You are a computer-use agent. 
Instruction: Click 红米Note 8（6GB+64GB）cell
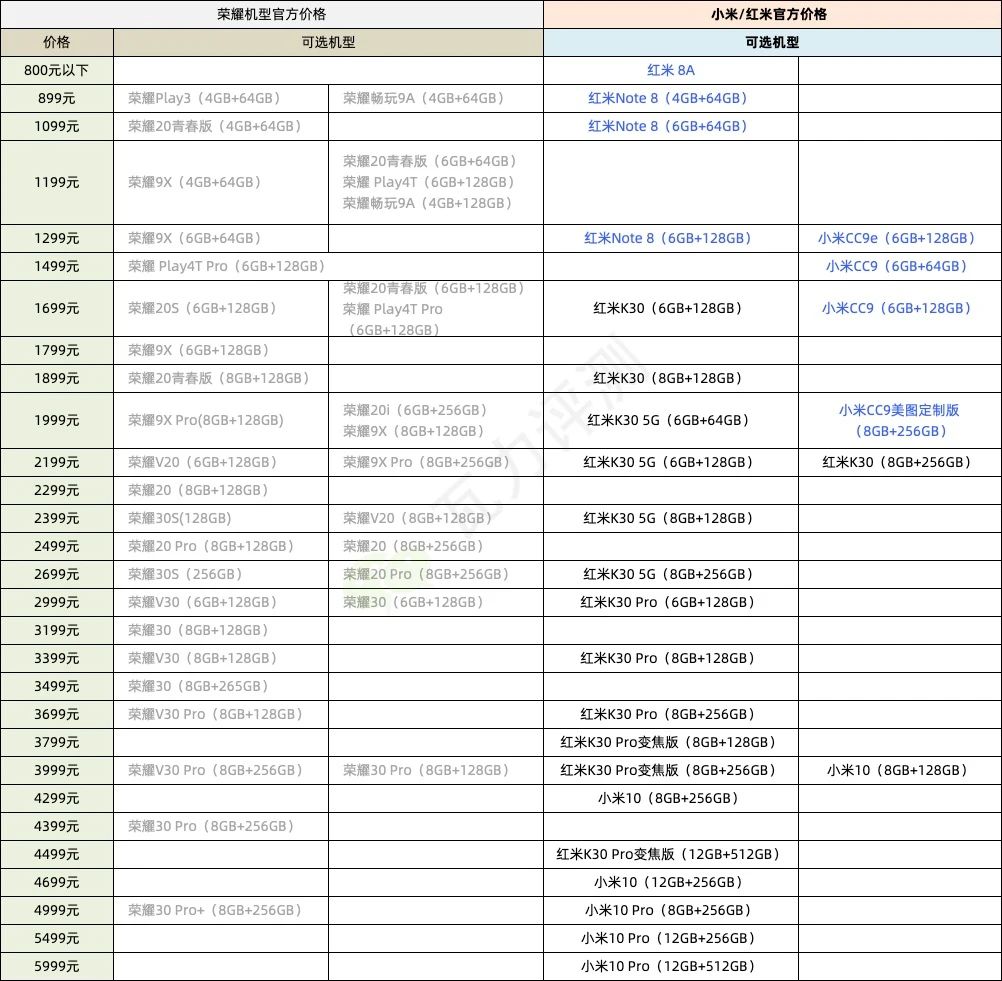click(x=671, y=127)
